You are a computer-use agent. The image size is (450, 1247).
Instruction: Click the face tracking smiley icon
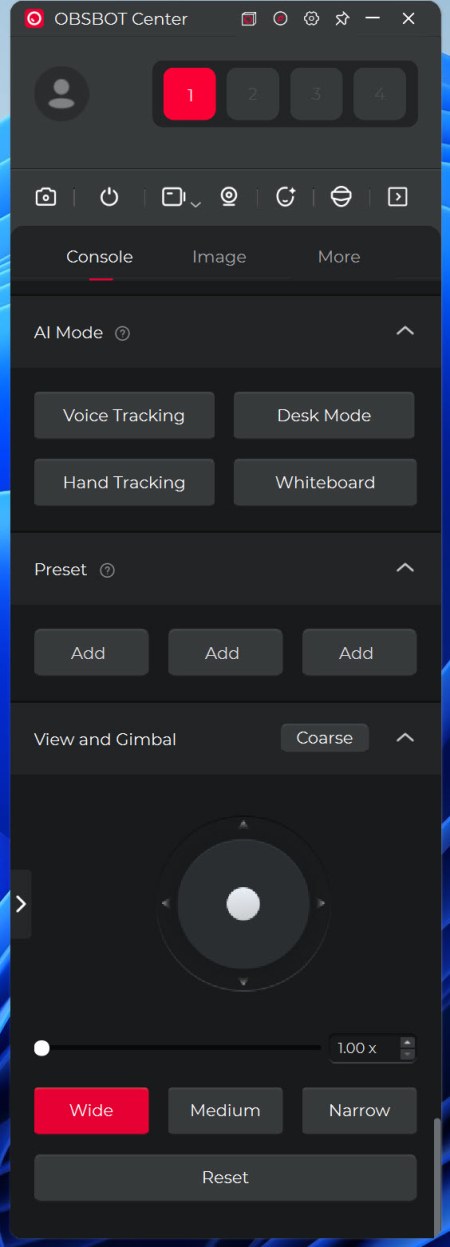(x=286, y=197)
